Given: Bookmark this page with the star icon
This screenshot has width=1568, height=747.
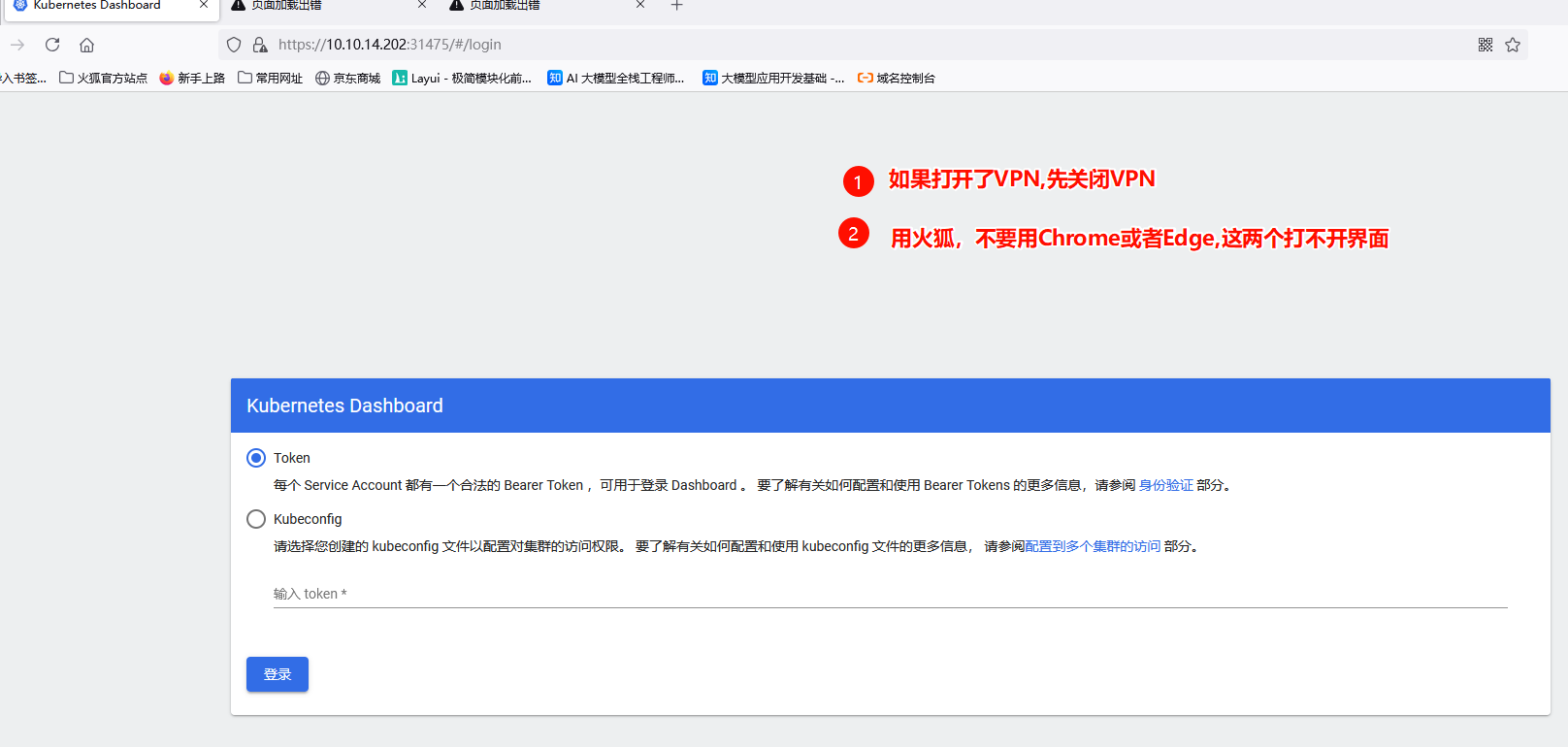Looking at the screenshot, I should tap(1513, 45).
